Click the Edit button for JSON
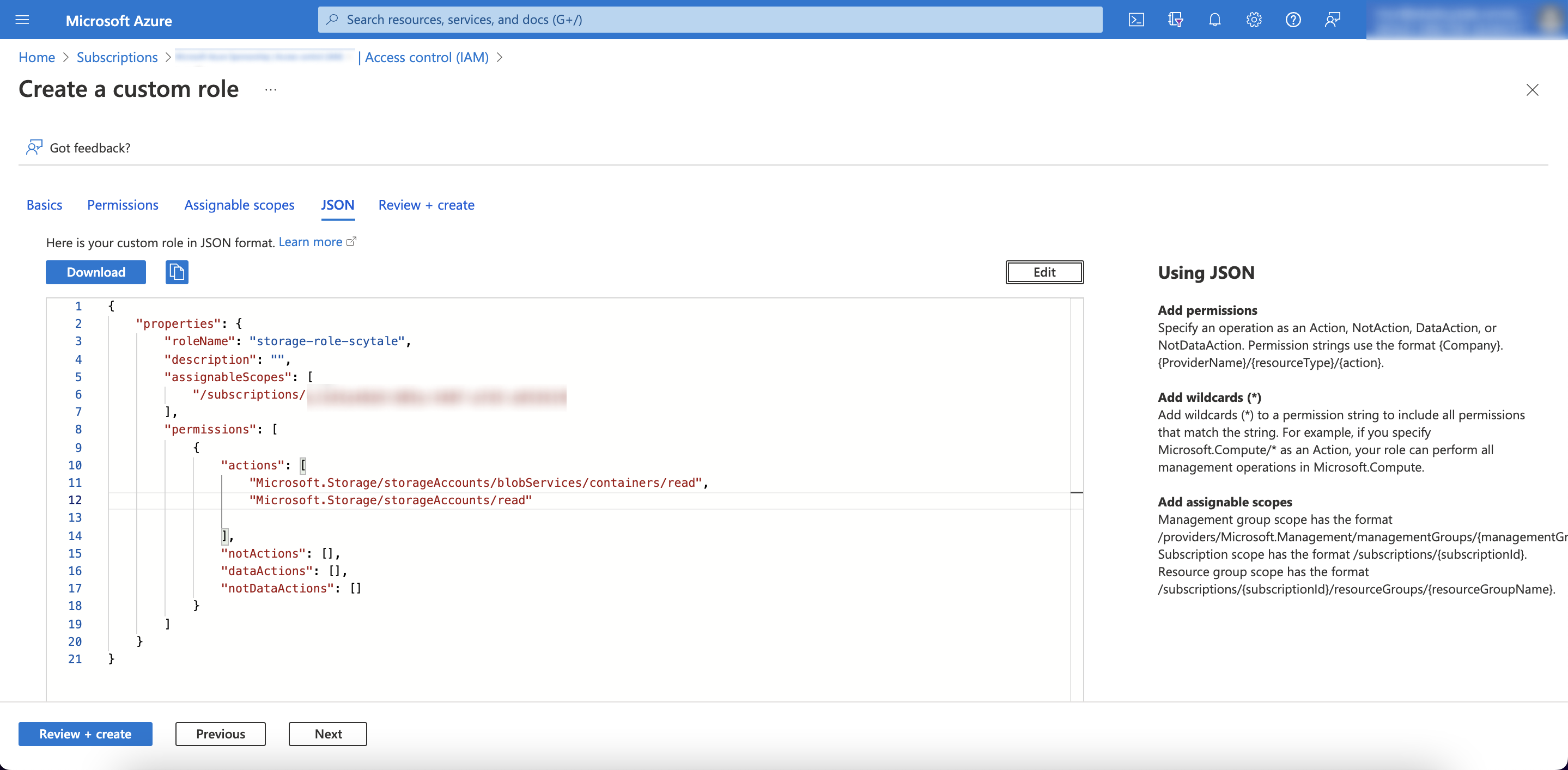The image size is (1568, 770). 1044,272
